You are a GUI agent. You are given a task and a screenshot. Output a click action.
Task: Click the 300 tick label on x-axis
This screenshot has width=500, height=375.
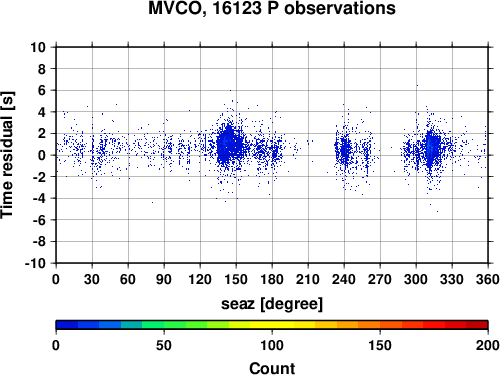[416, 279]
